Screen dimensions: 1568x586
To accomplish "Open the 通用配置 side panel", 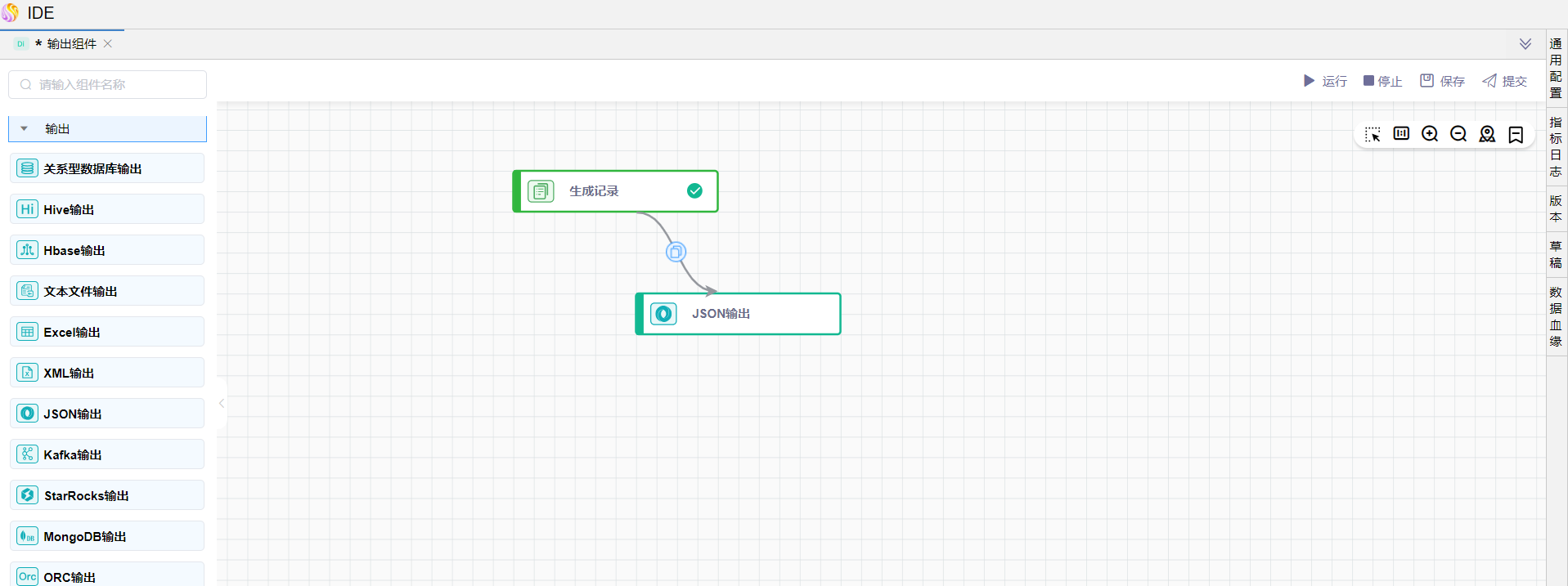I will click(x=1556, y=69).
